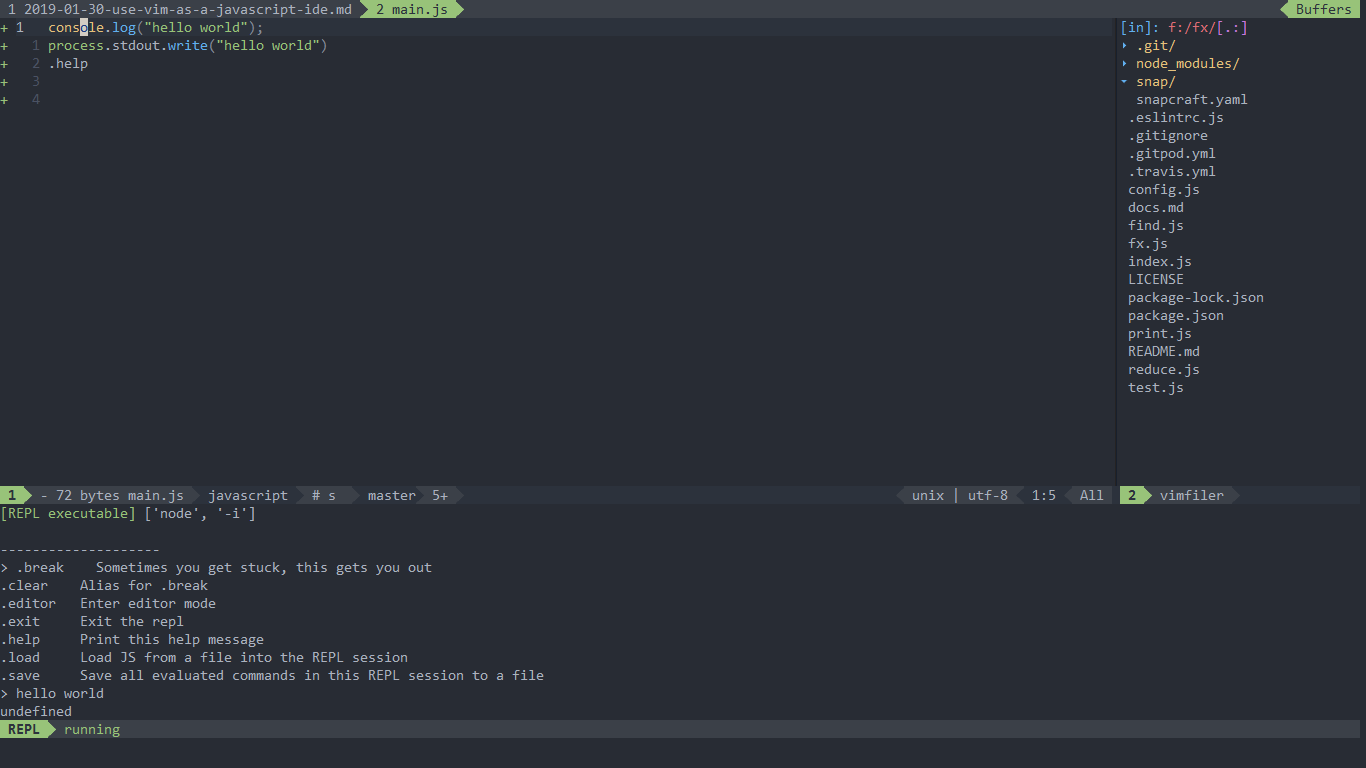Viewport: 1366px width, 768px height.
Task: Click the .break command in REPL help
Action: [40, 567]
